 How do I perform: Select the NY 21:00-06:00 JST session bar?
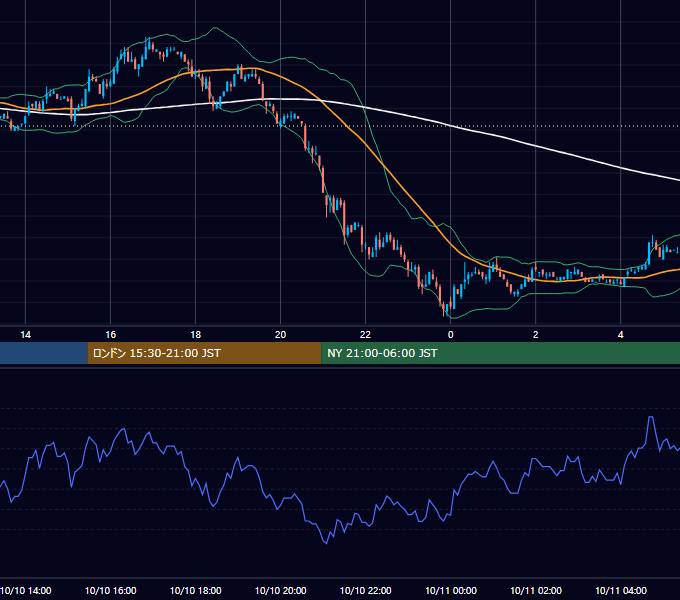coord(500,353)
